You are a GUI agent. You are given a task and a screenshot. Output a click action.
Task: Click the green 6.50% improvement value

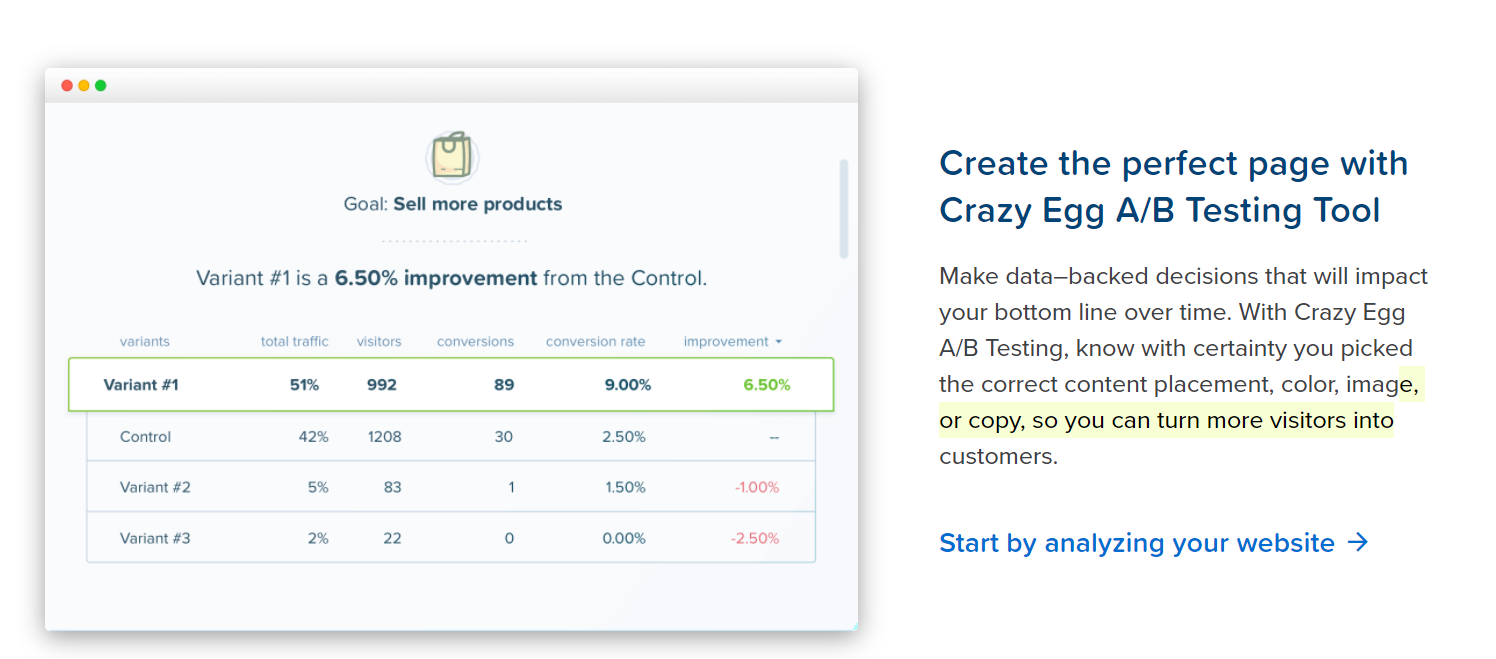[766, 385]
